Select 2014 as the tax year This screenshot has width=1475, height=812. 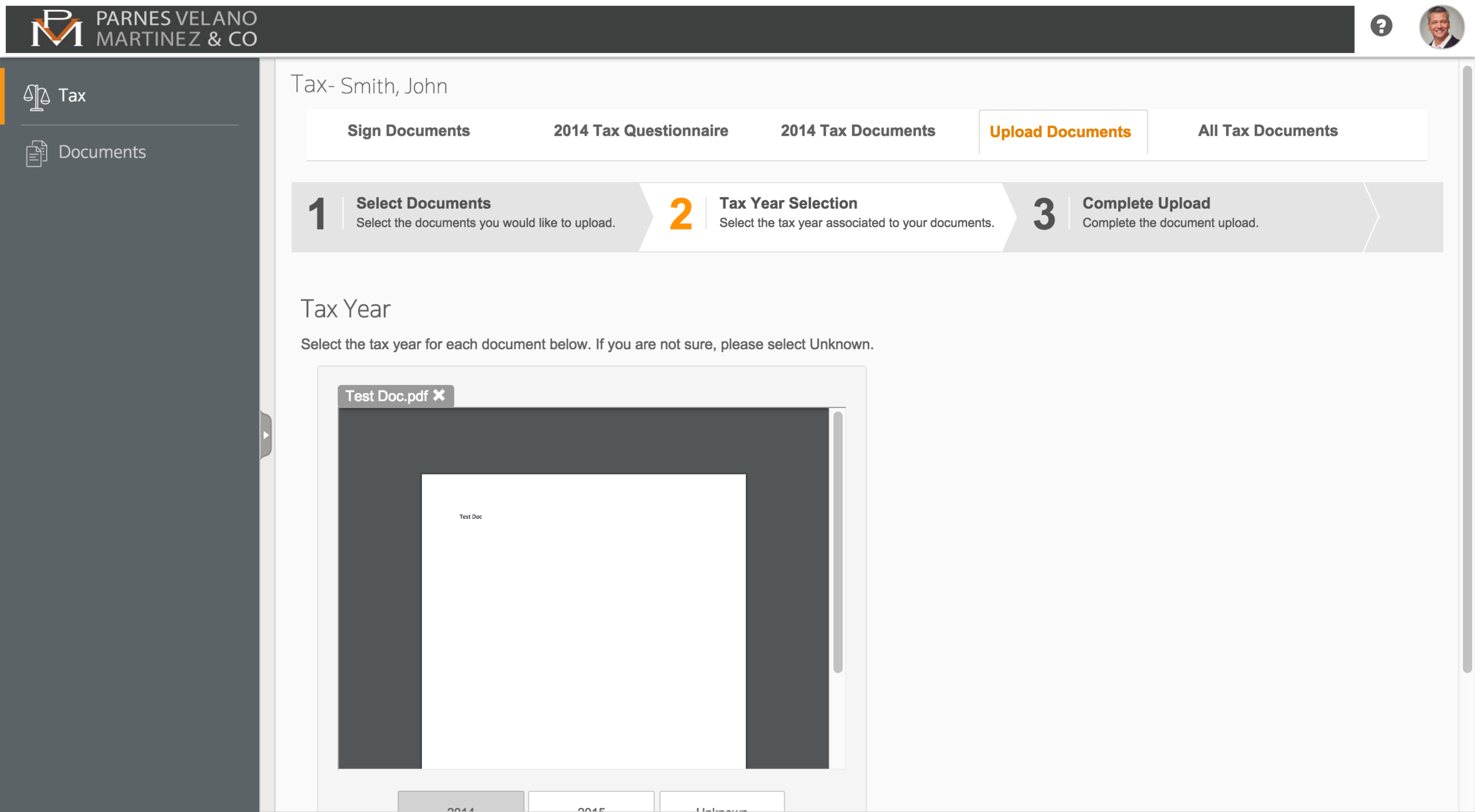461,807
